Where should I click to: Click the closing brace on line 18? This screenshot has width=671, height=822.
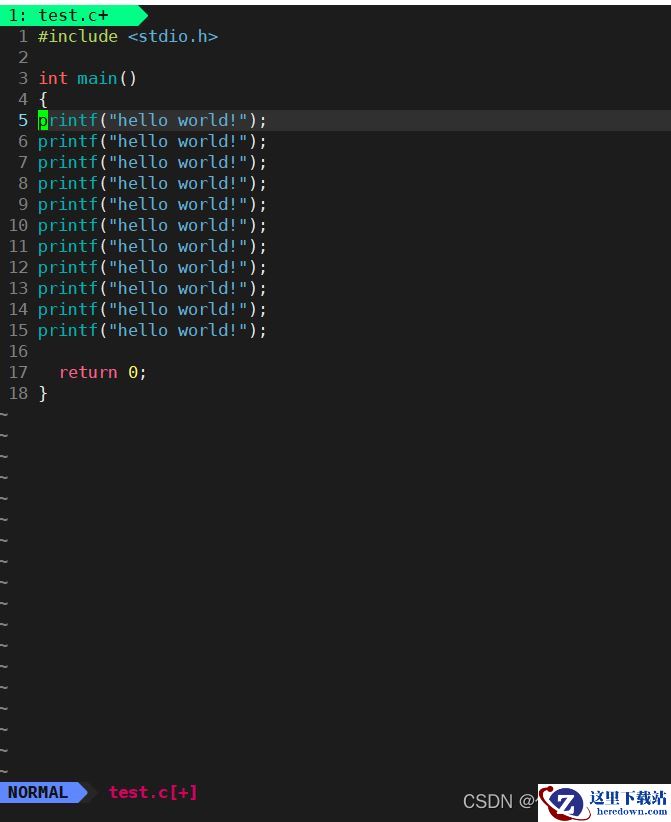coord(43,393)
